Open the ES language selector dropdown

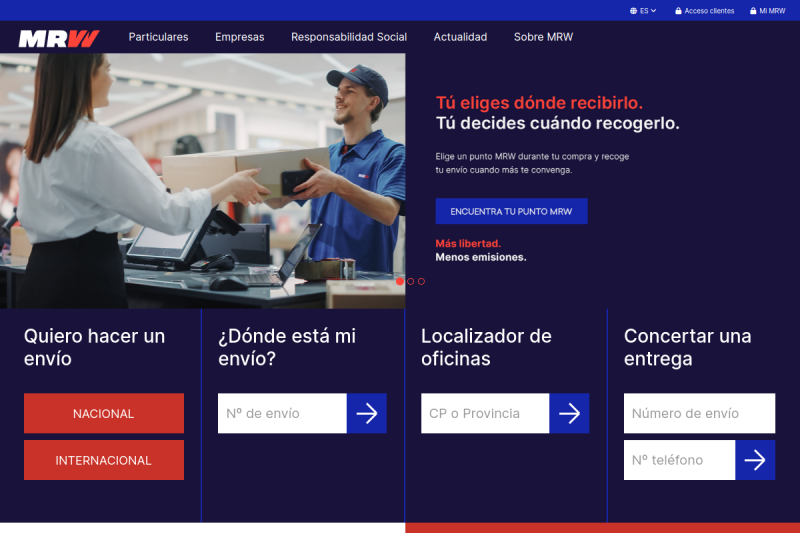tap(643, 11)
